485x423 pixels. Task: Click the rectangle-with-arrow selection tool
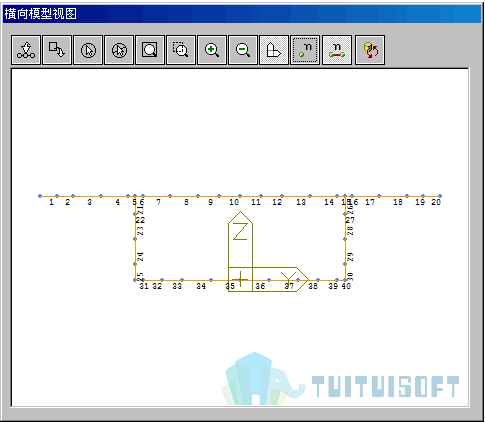point(57,50)
